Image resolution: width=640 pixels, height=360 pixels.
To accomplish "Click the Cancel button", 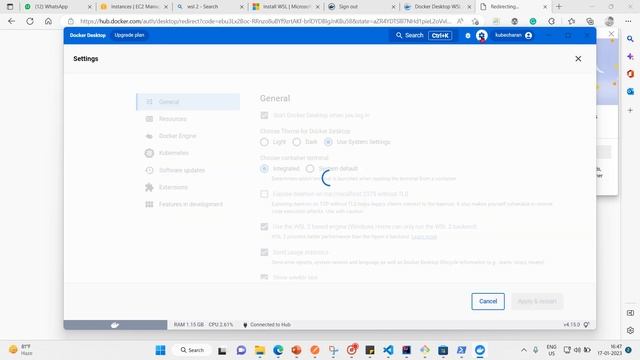I will click(488, 301).
